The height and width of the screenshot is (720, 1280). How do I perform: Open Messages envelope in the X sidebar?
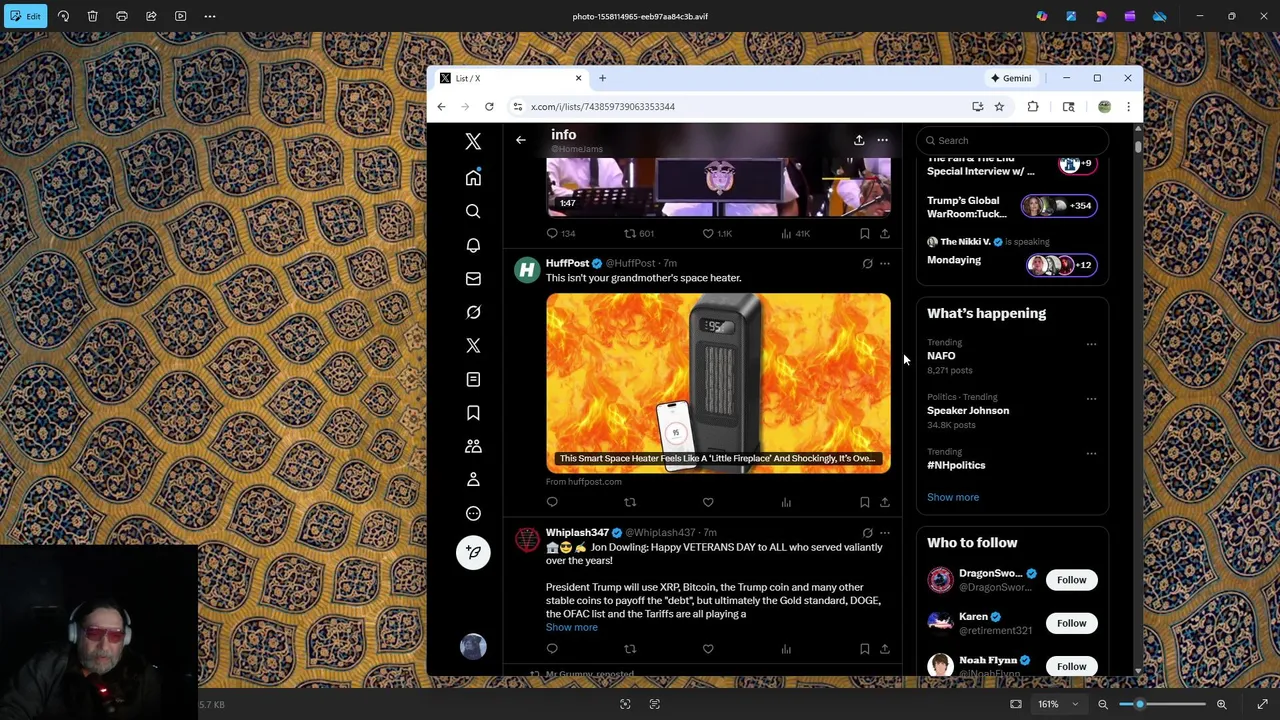pyautogui.click(x=473, y=278)
